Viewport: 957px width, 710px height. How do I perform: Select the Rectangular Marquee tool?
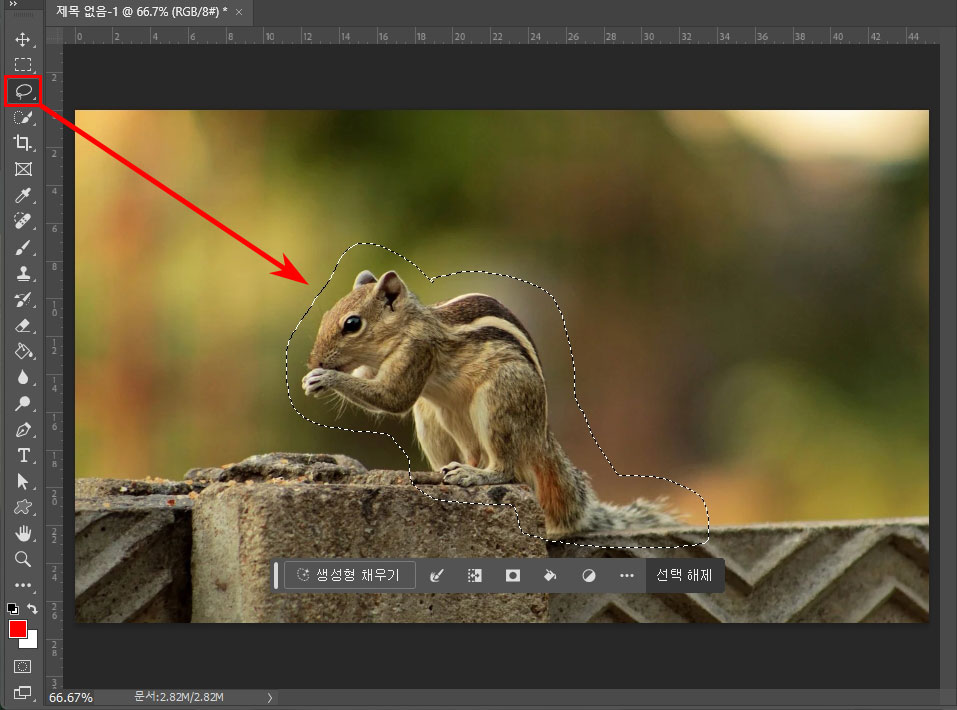click(23, 65)
